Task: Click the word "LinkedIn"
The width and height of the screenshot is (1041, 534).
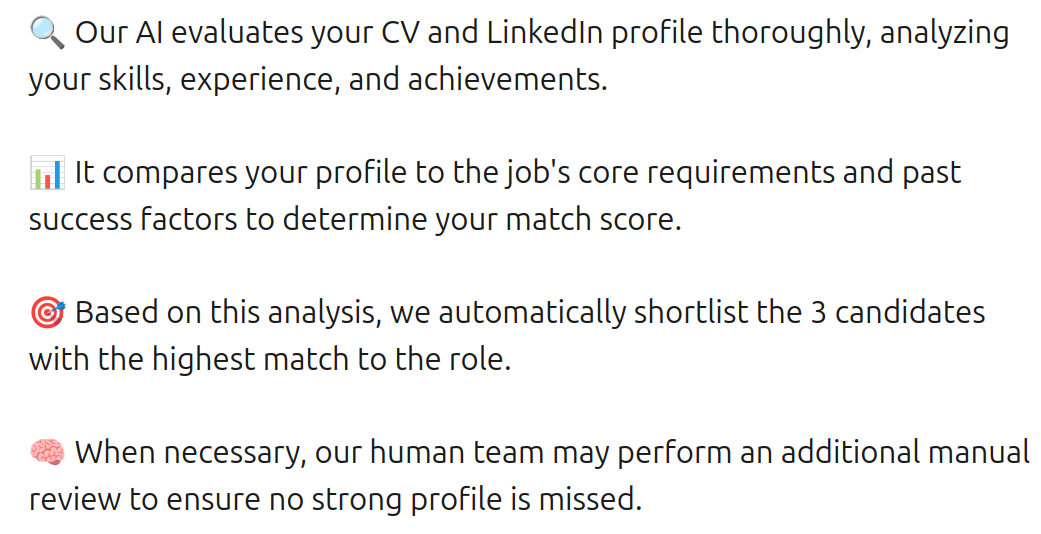Action: coord(544,33)
